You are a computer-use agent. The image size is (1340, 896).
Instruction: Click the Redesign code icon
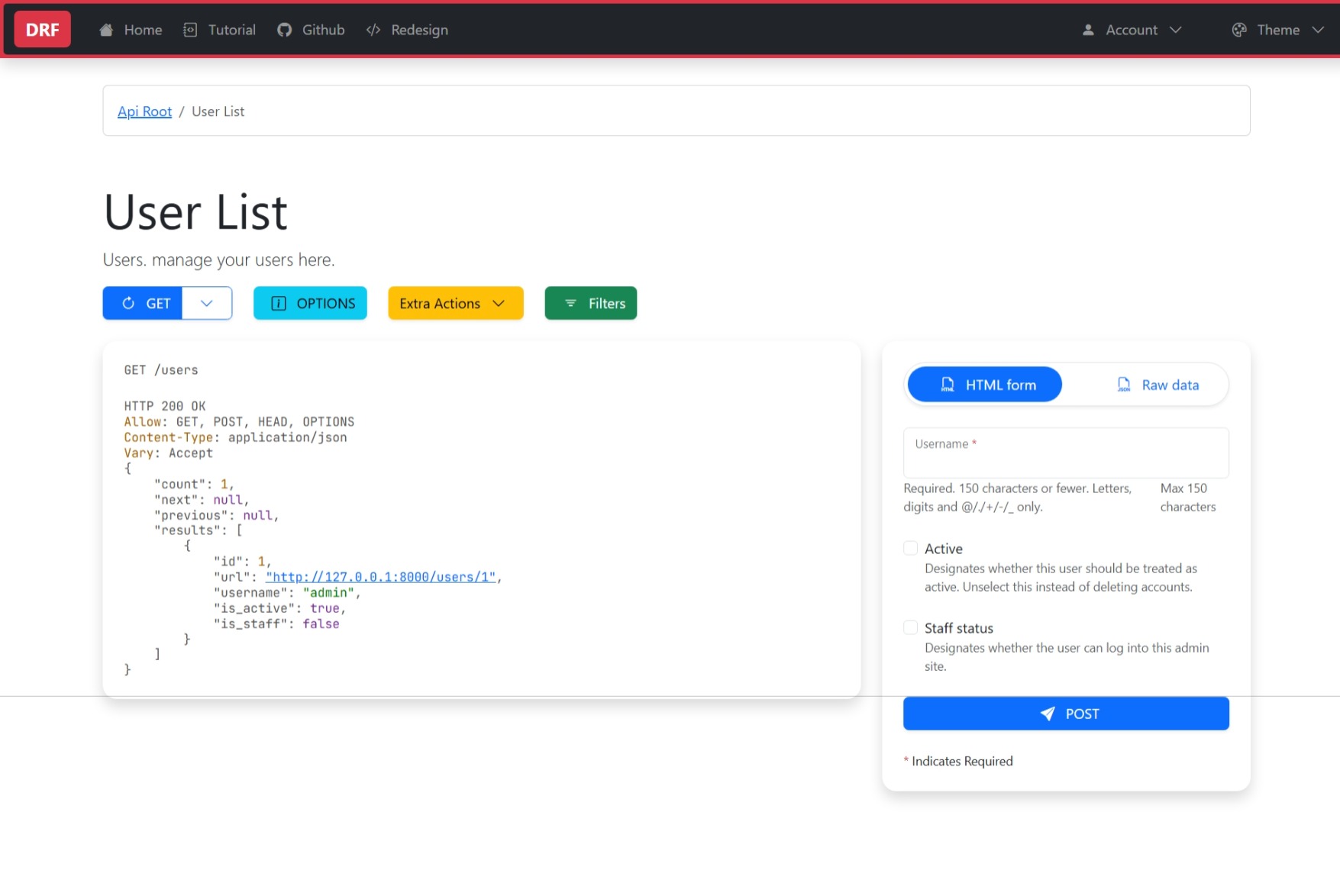click(x=373, y=29)
